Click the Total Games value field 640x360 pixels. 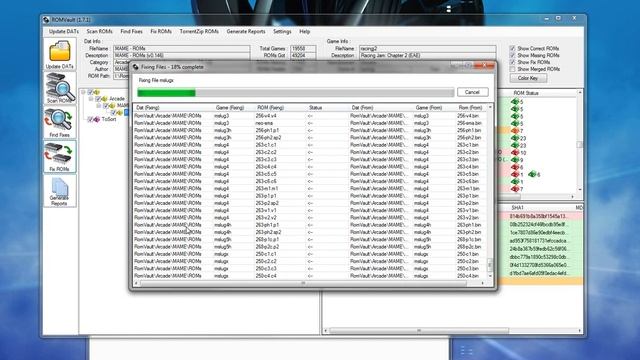click(x=302, y=49)
